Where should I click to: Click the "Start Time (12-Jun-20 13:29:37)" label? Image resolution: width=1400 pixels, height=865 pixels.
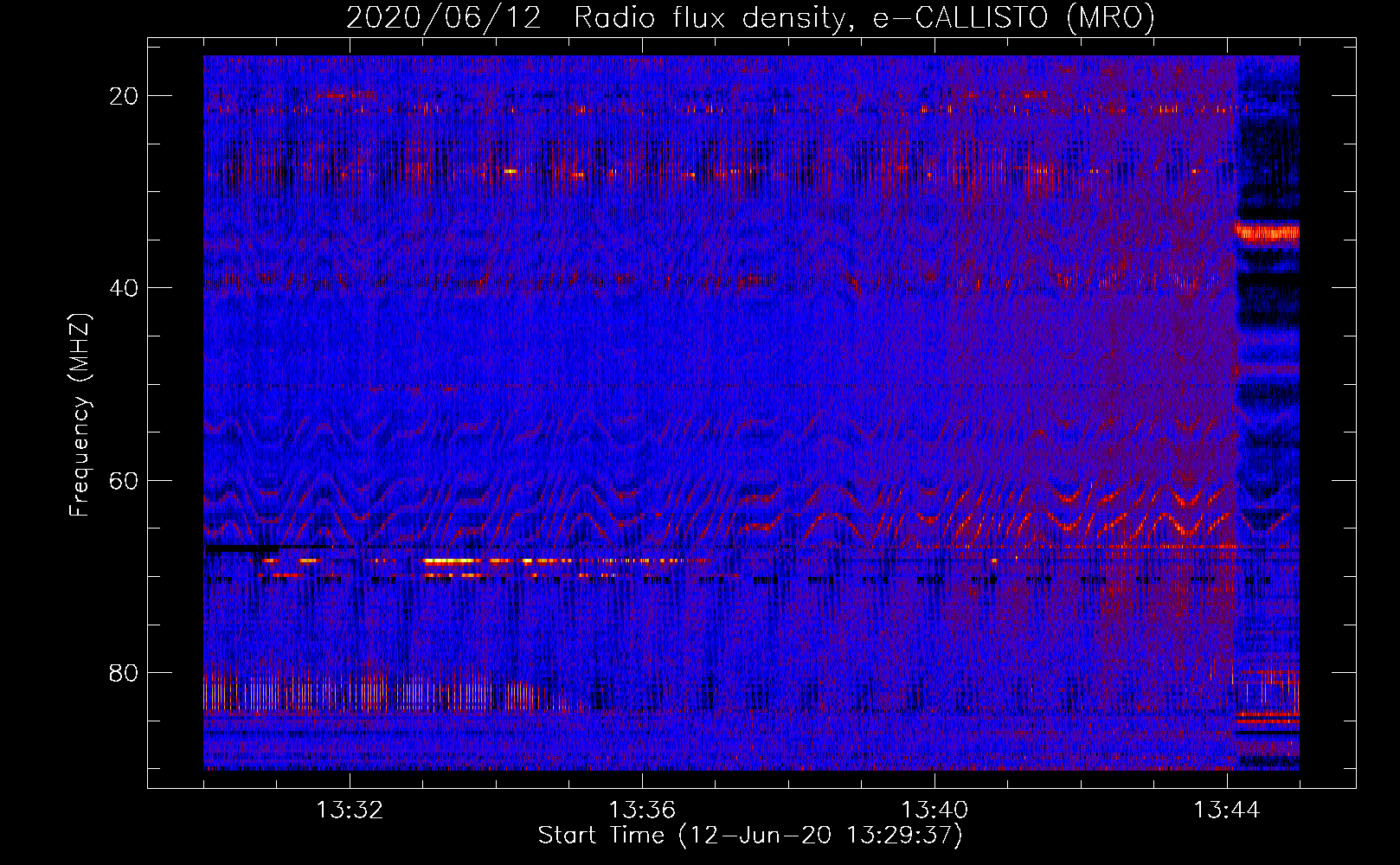(750, 836)
